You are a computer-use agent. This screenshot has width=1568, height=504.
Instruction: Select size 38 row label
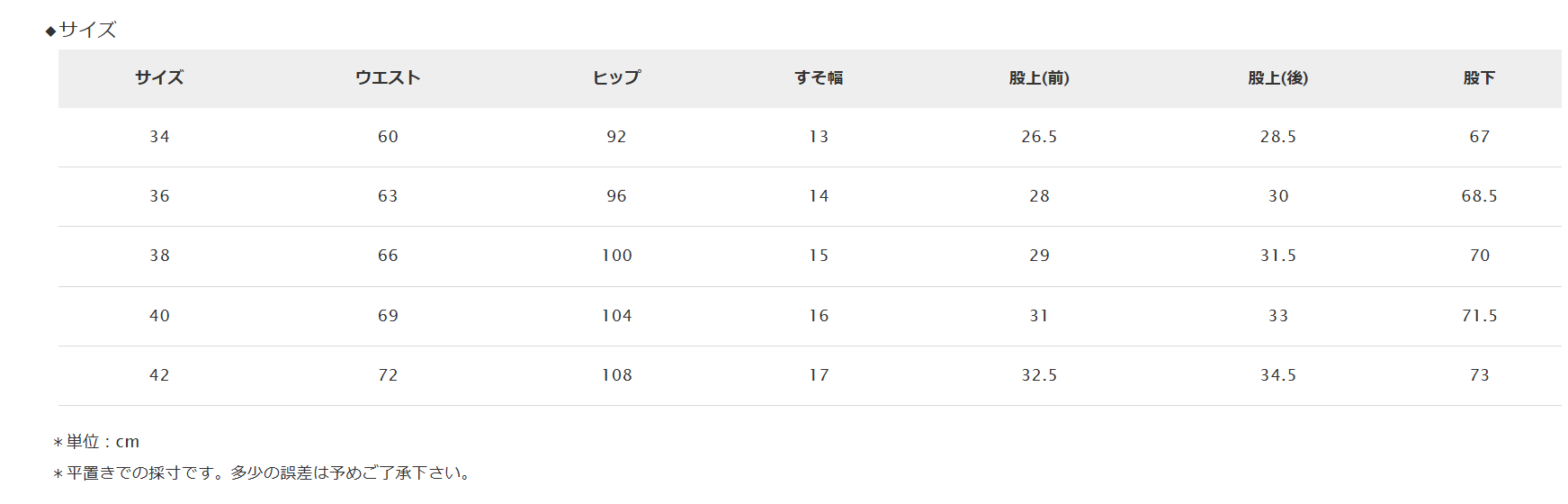tap(159, 256)
